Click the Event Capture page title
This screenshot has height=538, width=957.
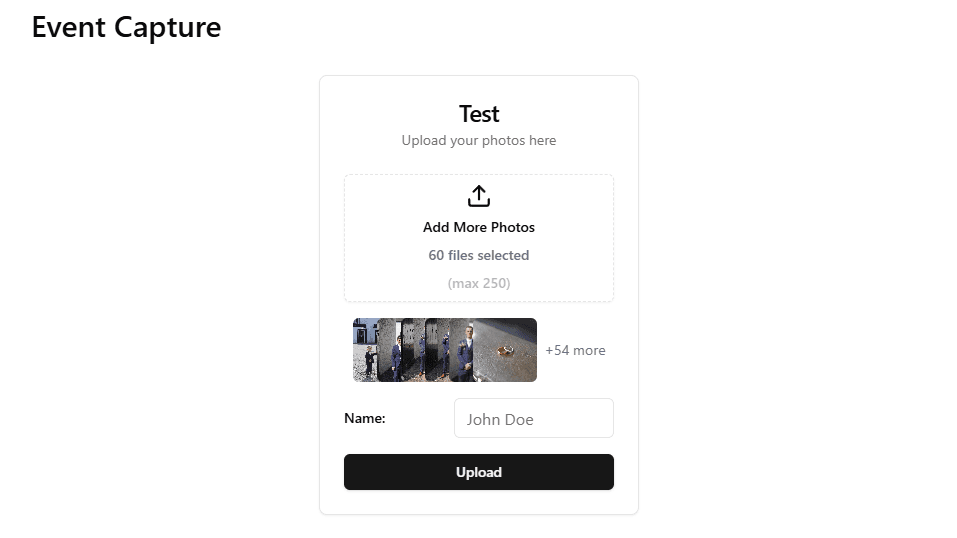click(x=126, y=27)
